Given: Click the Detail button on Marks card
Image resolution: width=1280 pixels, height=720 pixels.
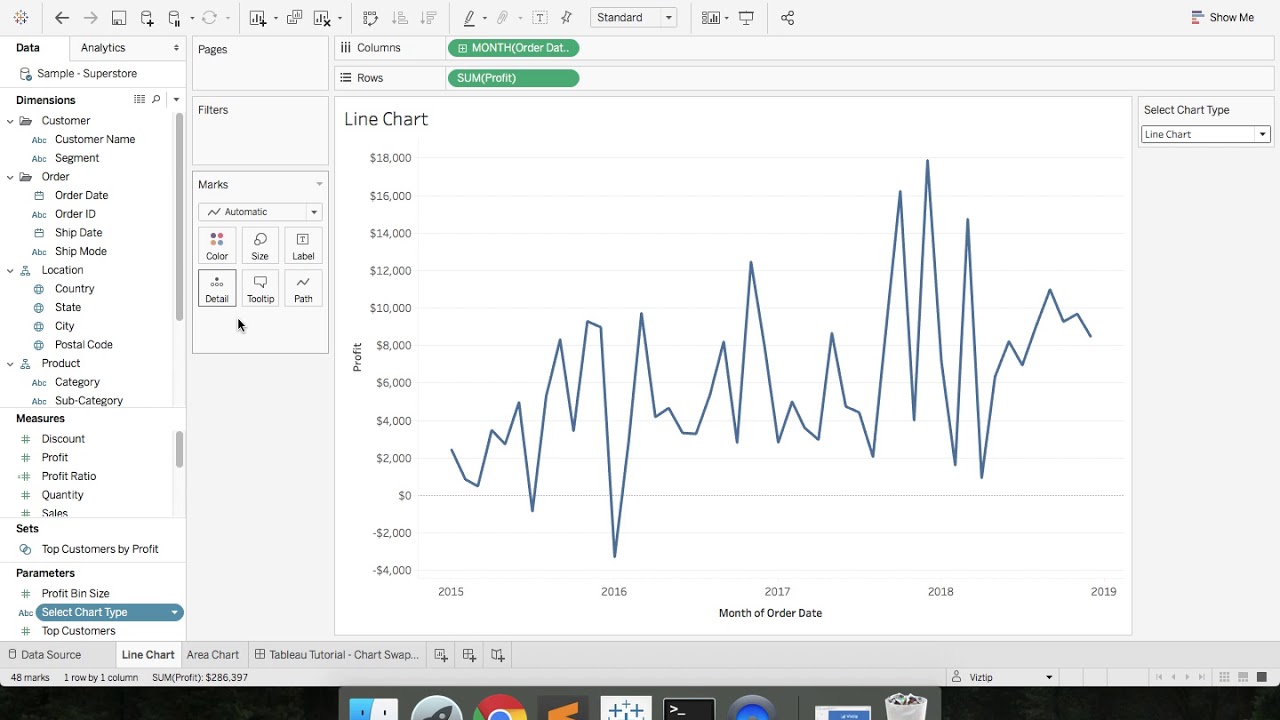Looking at the screenshot, I should pos(217,289).
